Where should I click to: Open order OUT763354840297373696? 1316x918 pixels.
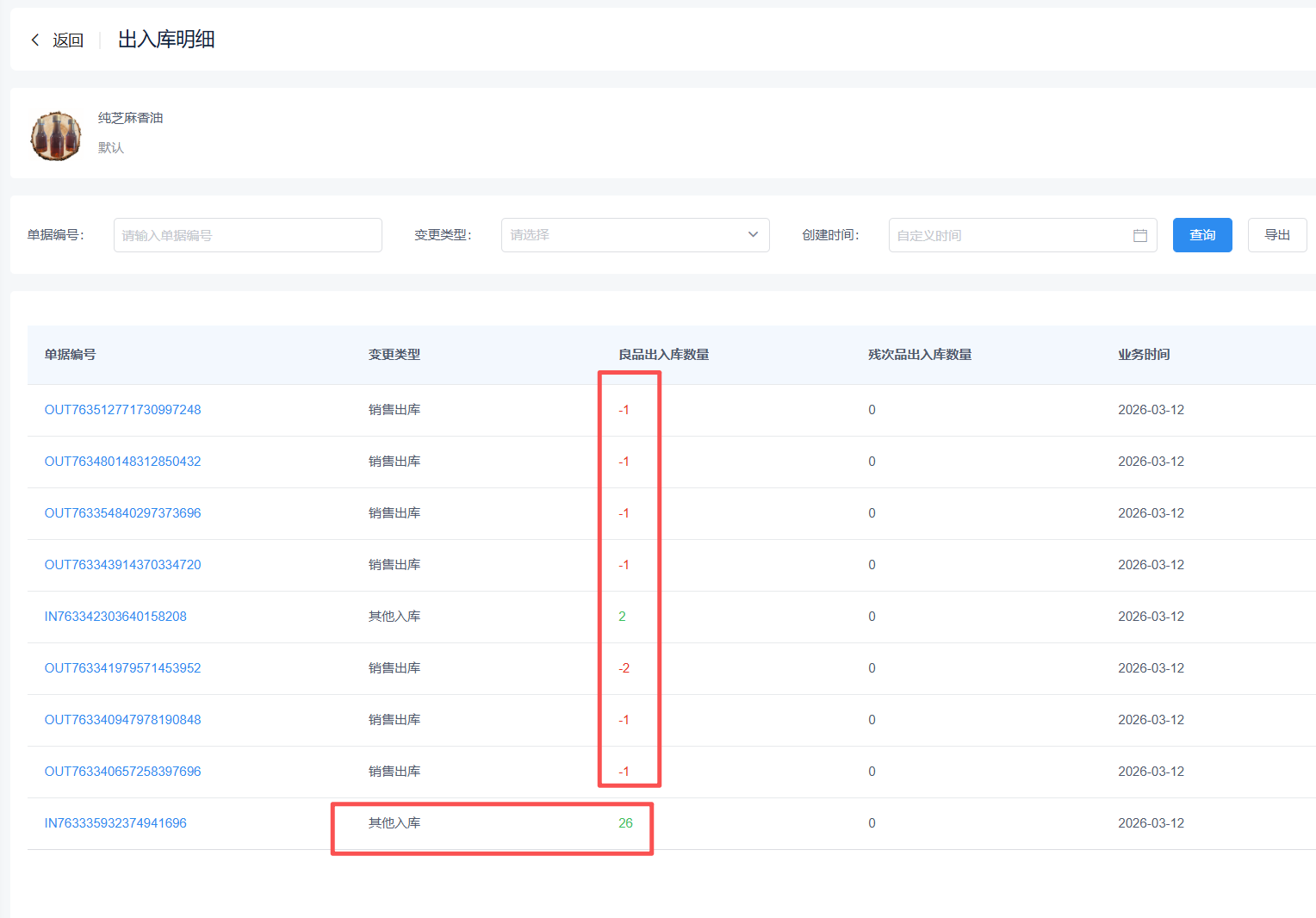[122, 513]
